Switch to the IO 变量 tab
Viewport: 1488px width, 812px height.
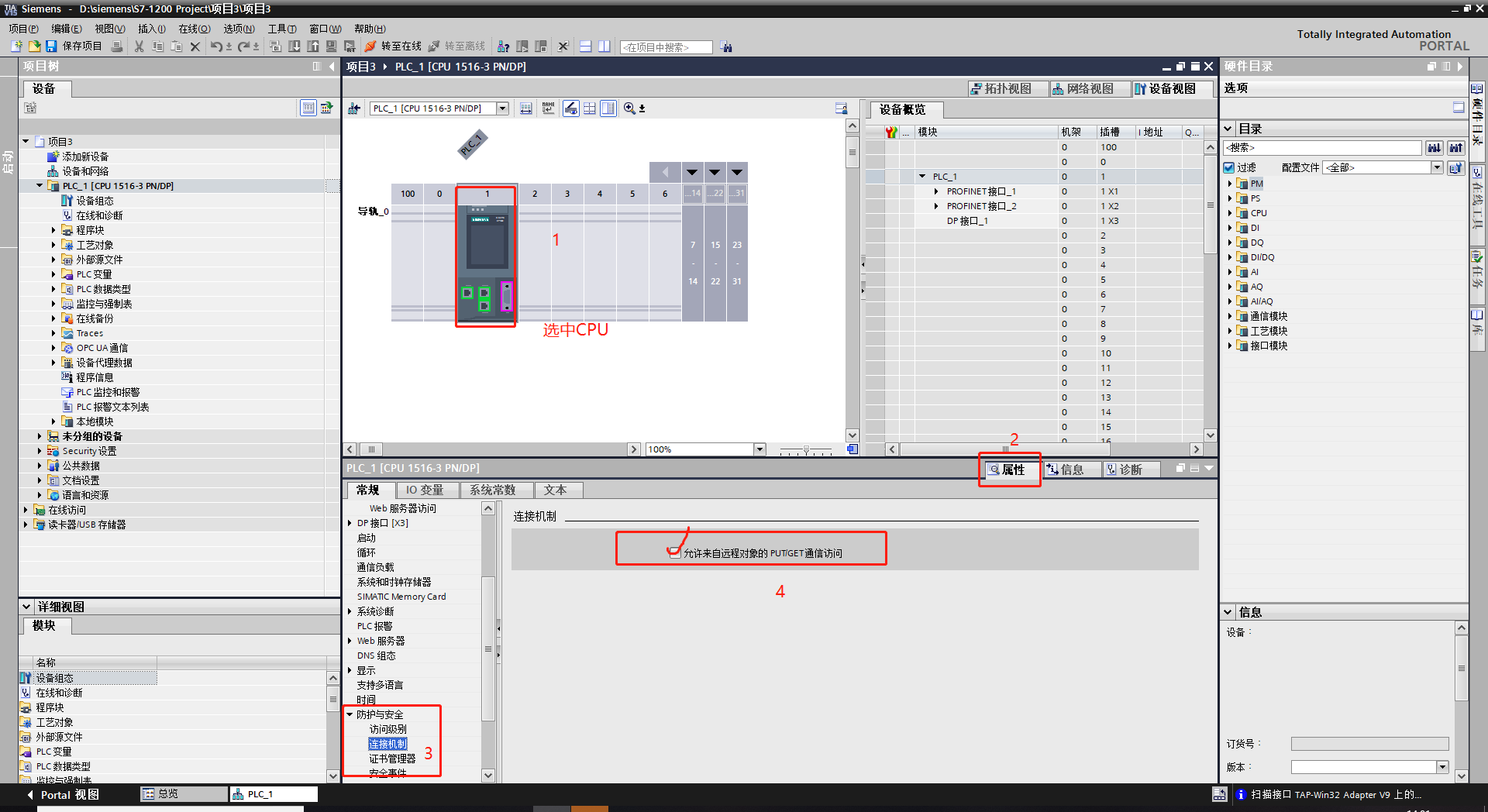point(425,490)
